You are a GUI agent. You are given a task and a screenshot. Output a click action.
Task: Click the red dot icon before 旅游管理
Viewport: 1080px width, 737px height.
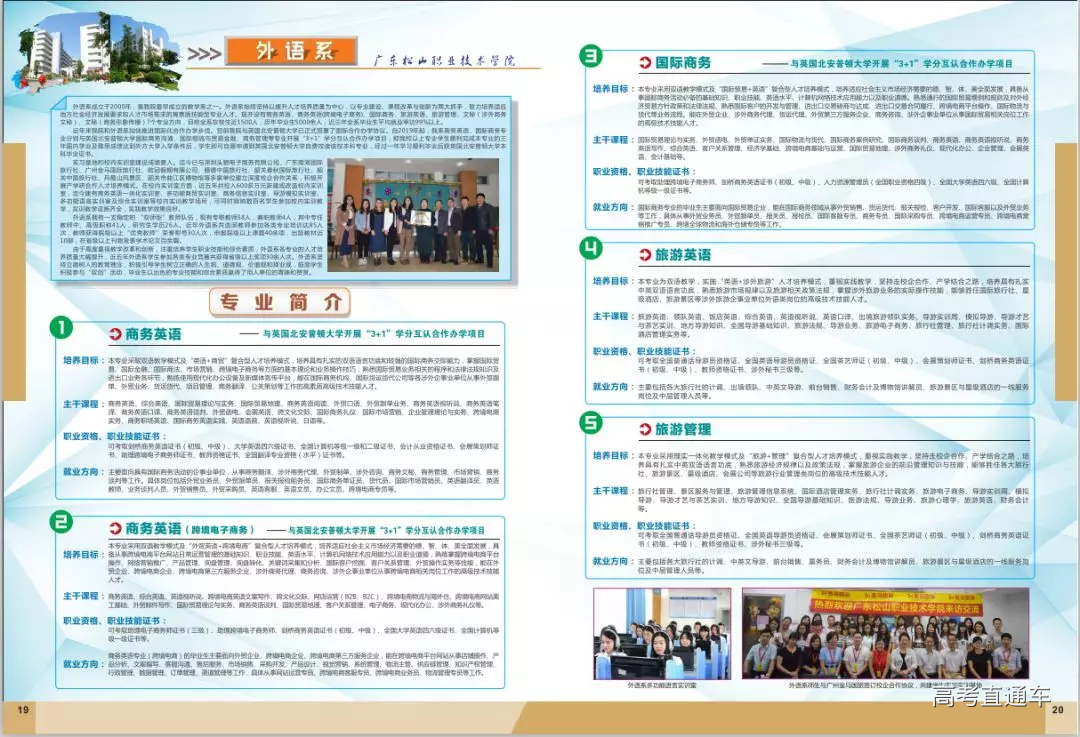coord(643,430)
